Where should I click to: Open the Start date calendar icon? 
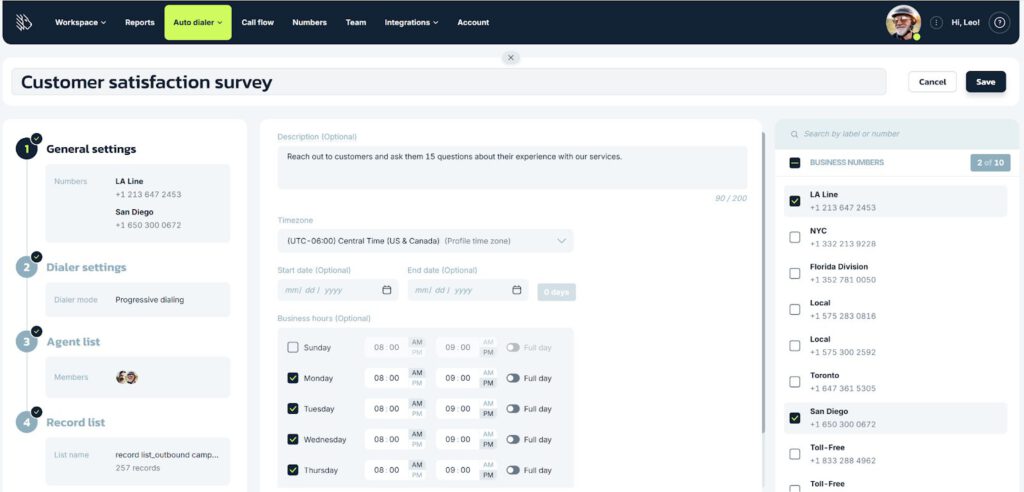[x=387, y=290]
